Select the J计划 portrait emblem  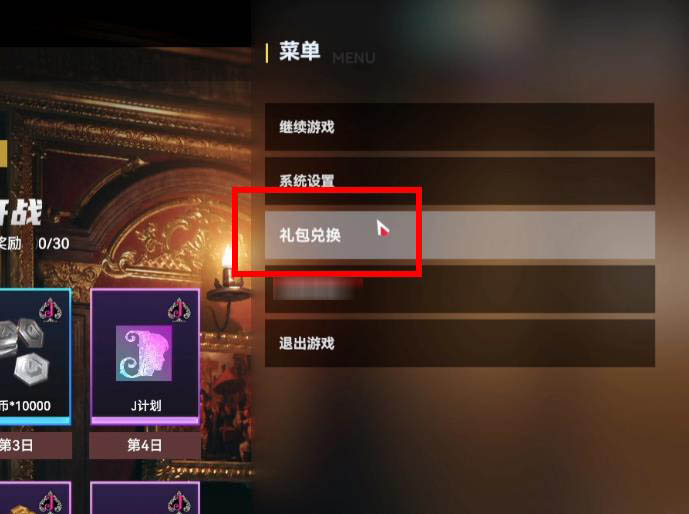pos(144,353)
